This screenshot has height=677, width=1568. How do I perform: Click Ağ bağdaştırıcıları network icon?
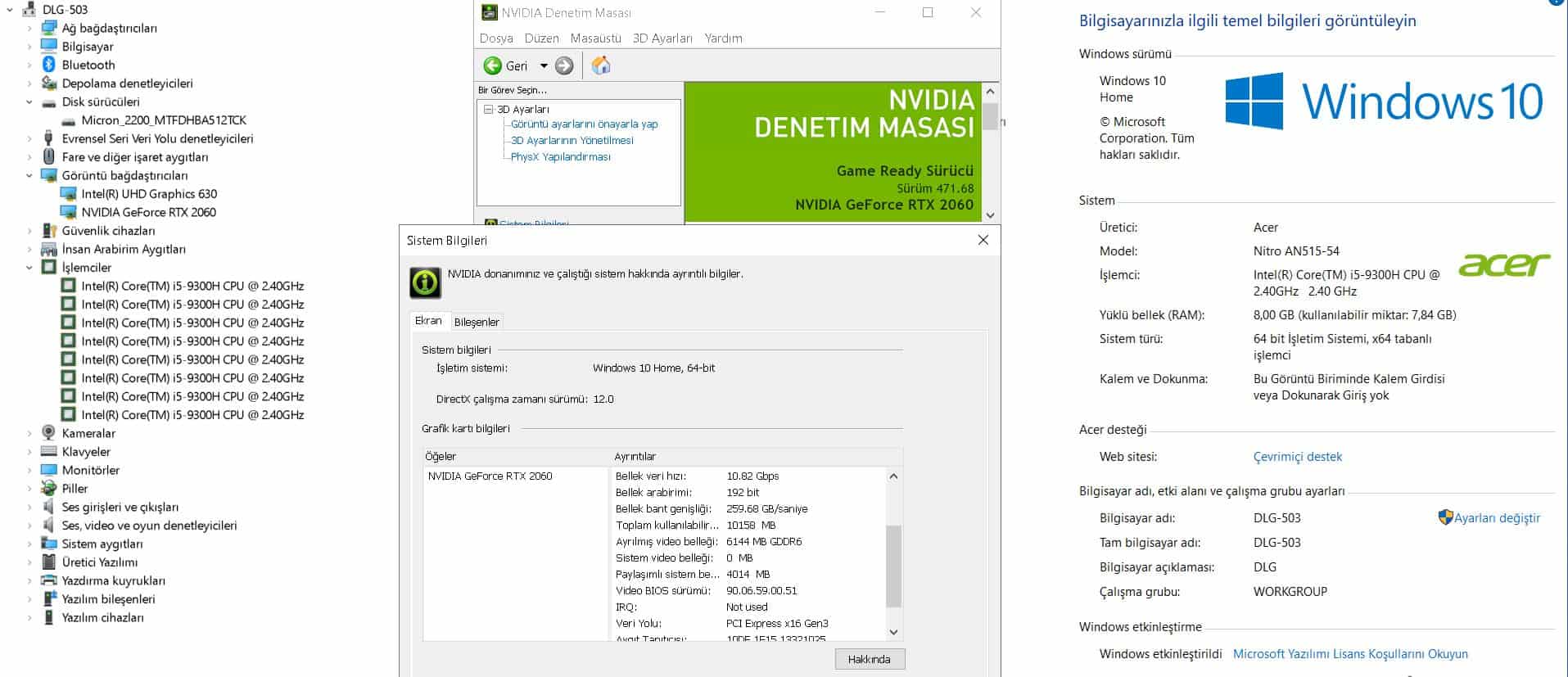[48, 28]
